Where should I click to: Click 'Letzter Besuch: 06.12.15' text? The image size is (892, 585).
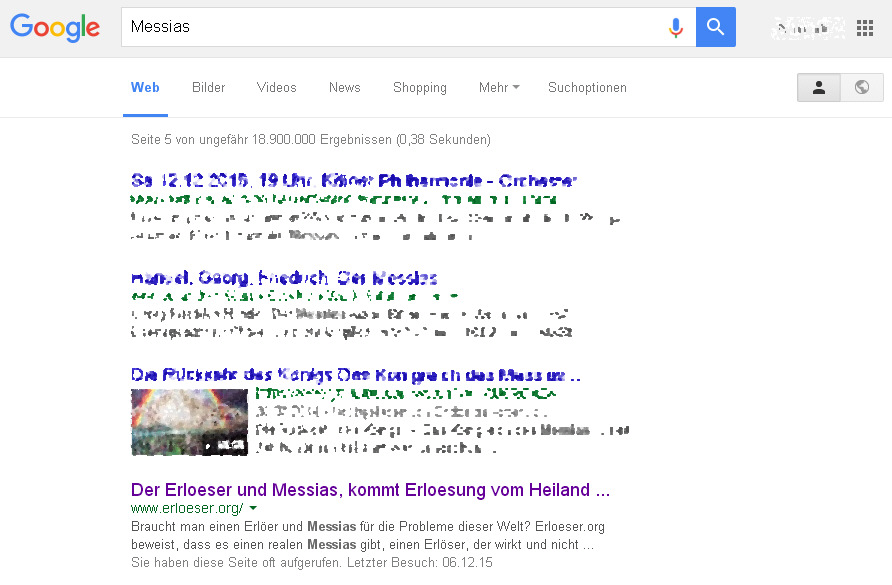[420, 563]
